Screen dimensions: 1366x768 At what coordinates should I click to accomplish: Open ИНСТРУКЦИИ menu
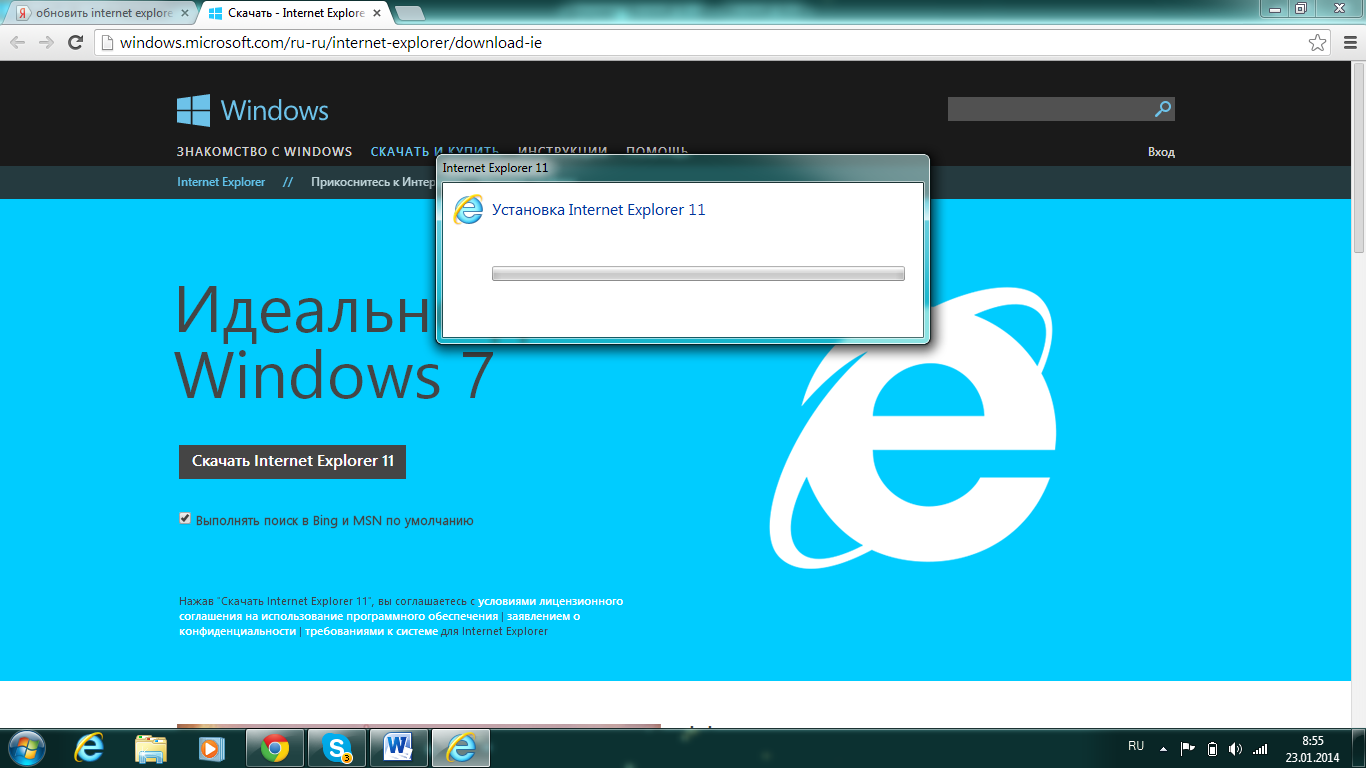(562, 152)
